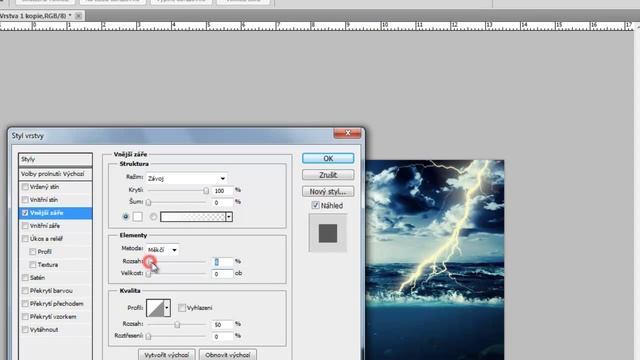The image size is (640, 360).
Task: Click the horizontal ruler at mark 10
Action: click(384, 25)
